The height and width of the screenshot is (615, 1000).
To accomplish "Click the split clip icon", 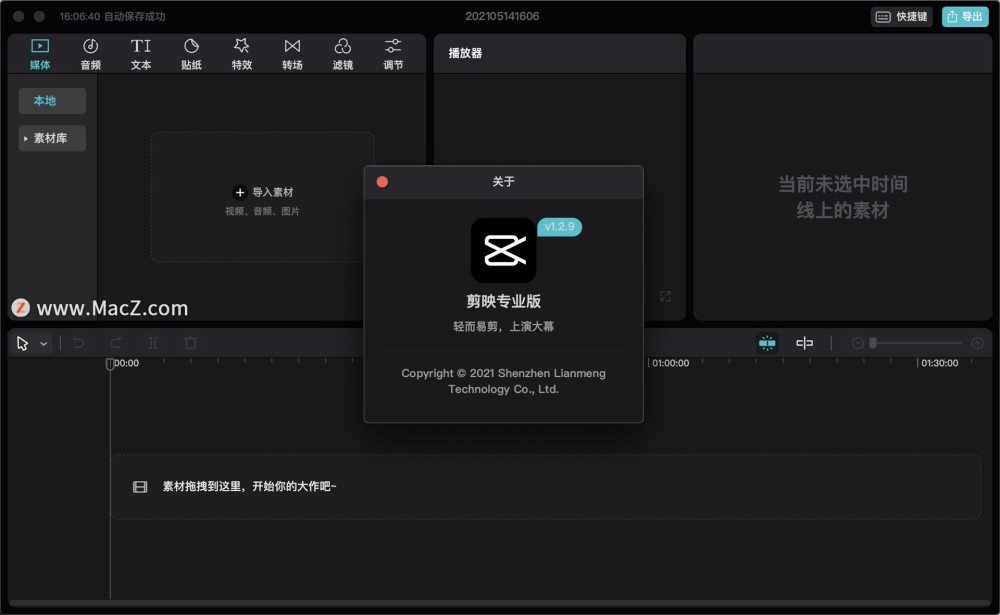I will point(153,343).
